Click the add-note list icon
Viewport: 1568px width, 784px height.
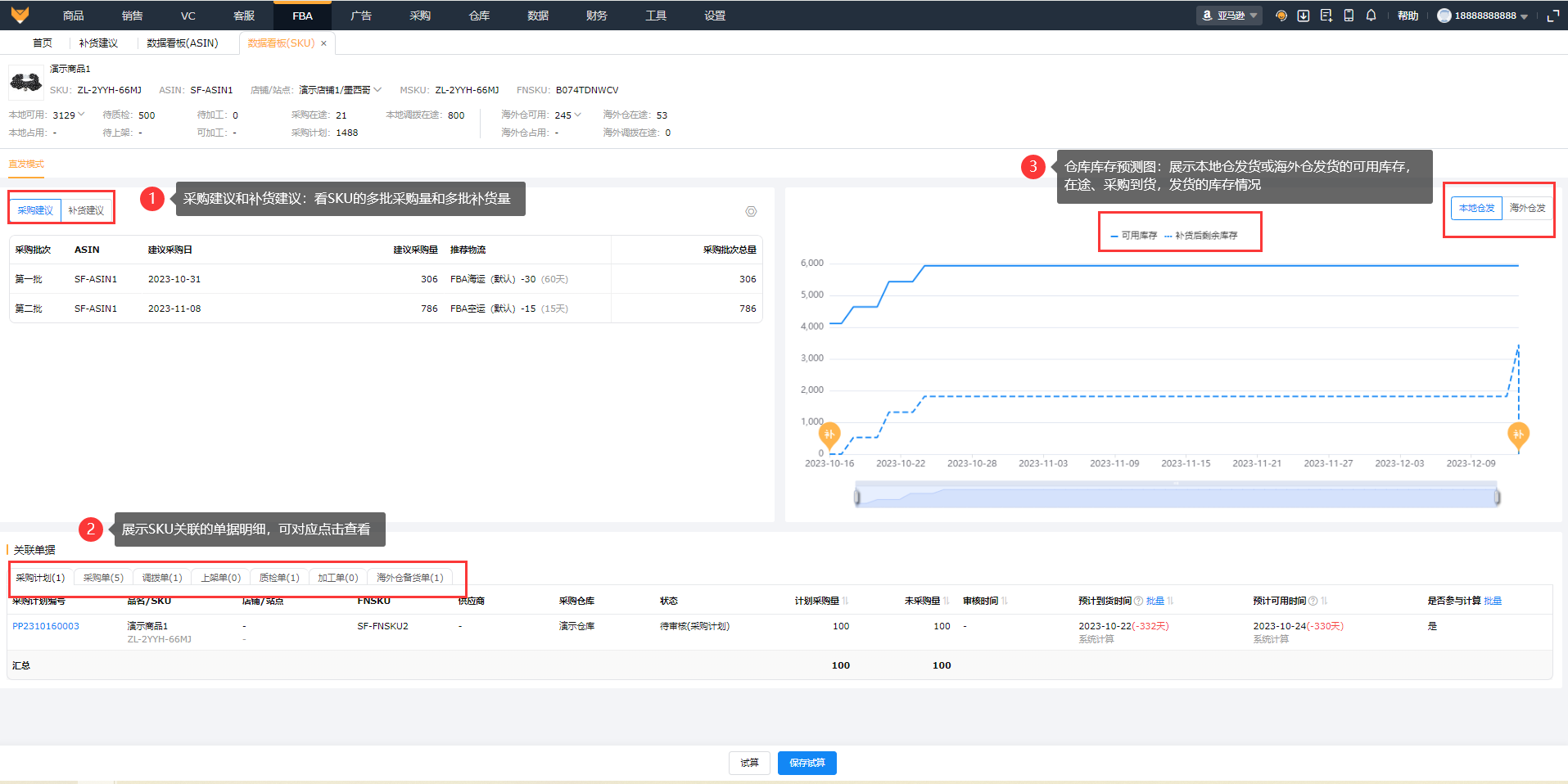[x=1326, y=16]
